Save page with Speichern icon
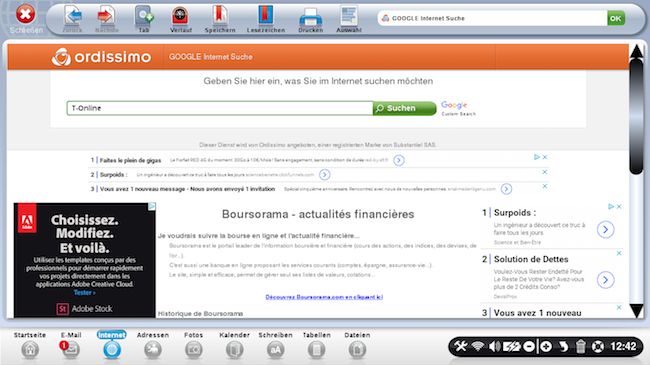 pos(220,15)
